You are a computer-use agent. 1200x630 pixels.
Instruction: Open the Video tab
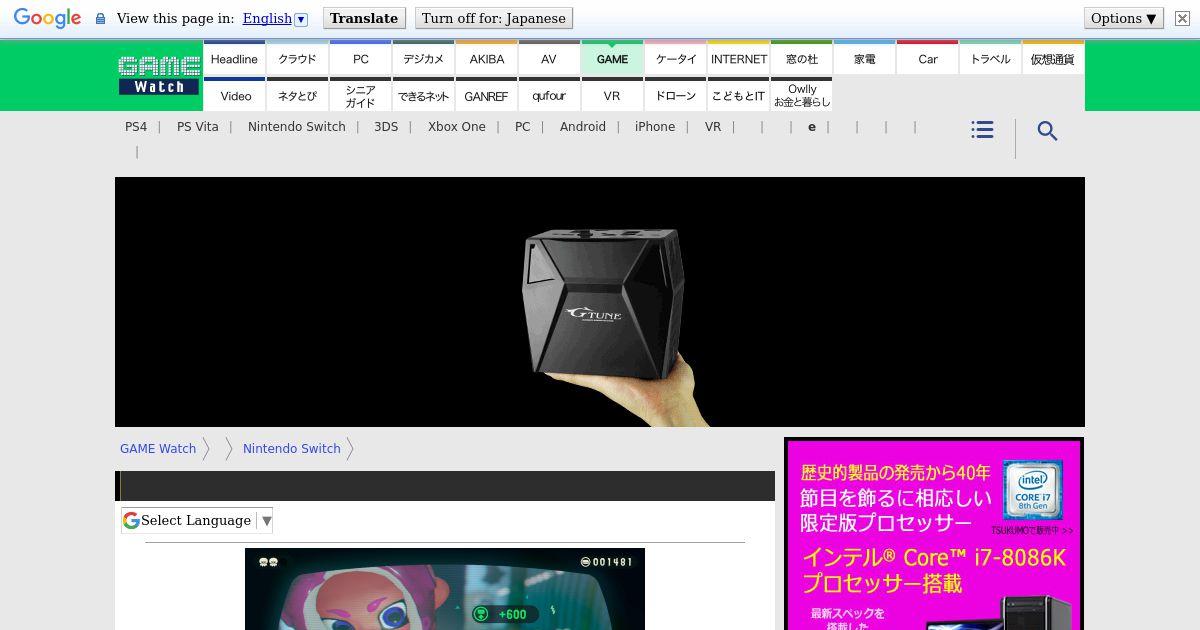234,95
